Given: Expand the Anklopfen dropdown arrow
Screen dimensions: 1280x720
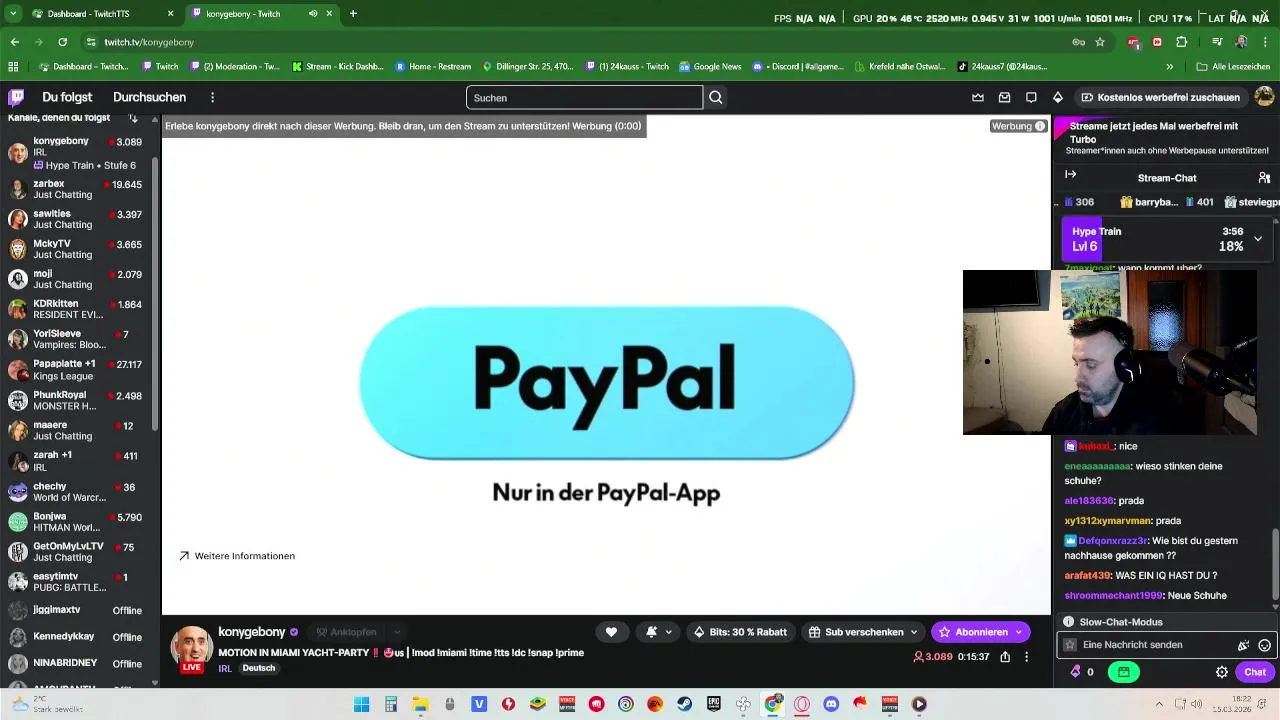Looking at the screenshot, I should (397, 632).
